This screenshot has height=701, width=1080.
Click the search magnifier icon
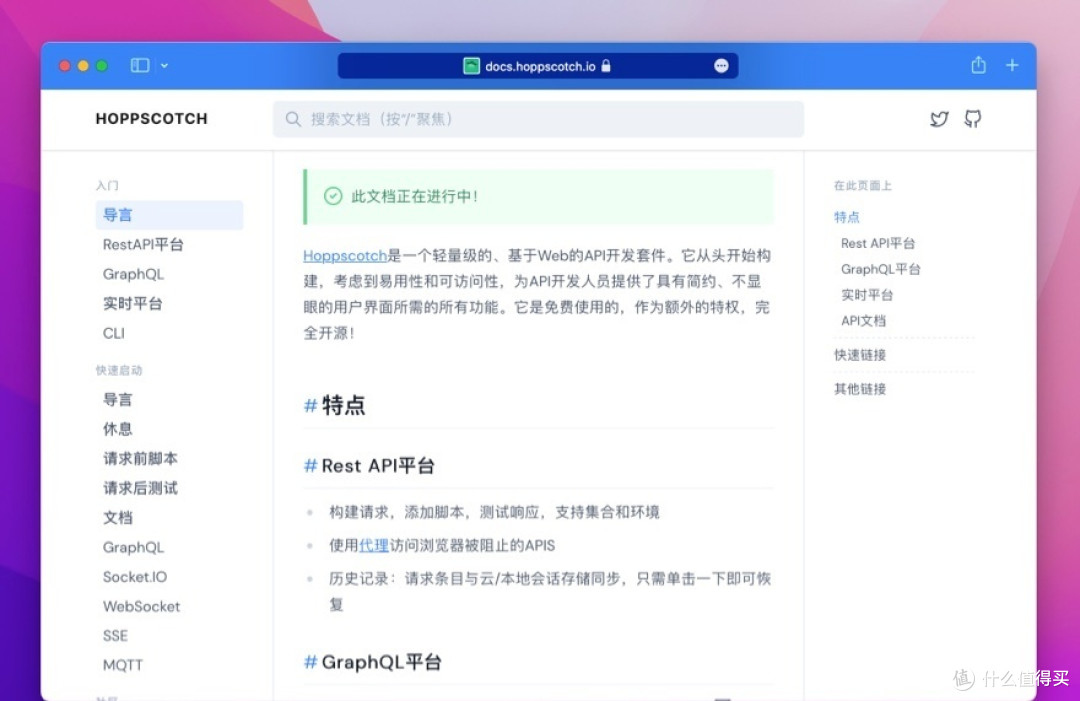pos(293,119)
